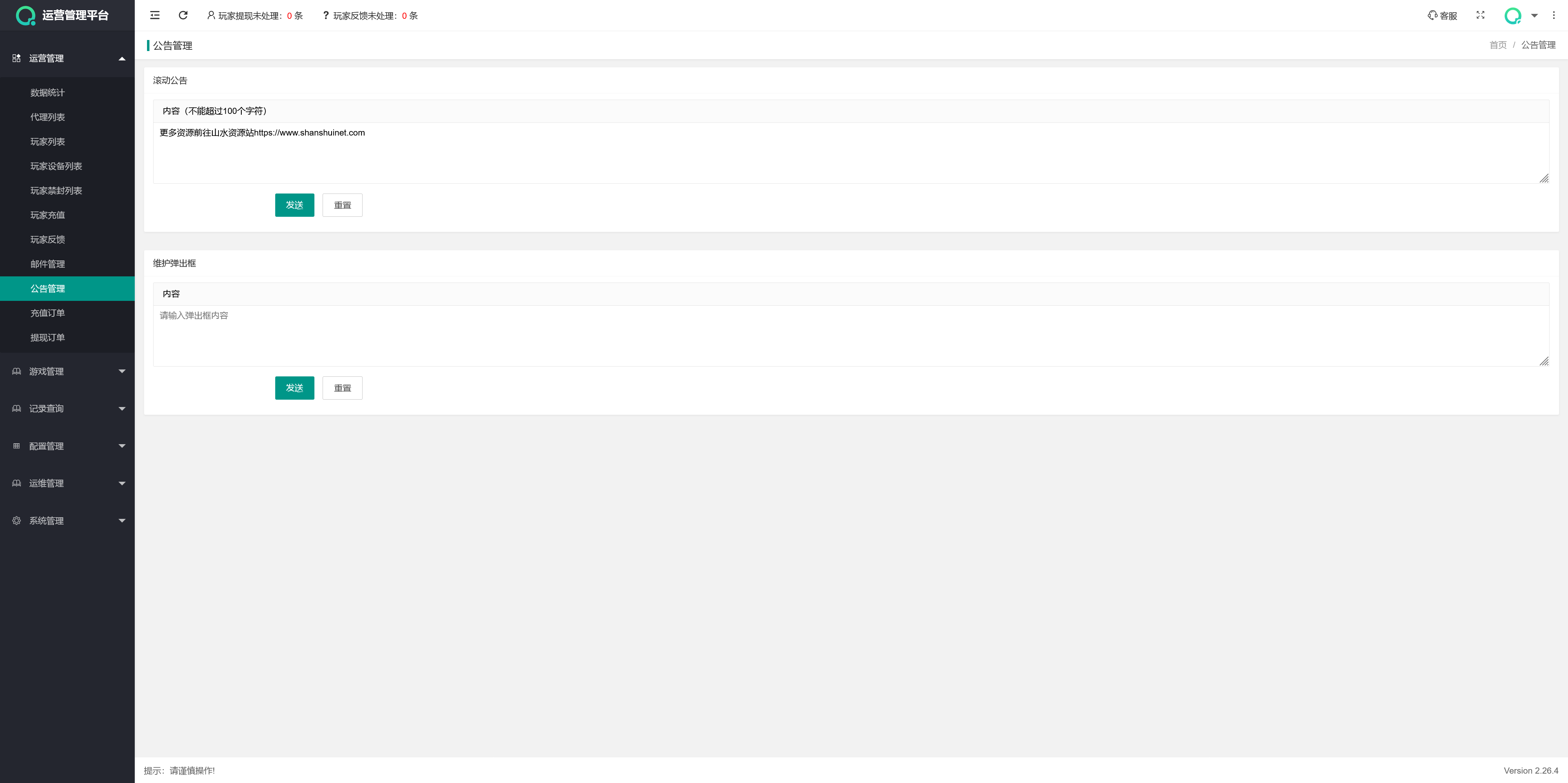Expand the 游戏管理 sidebar group
Image resolution: width=1568 pixels, height=783 pixels.
click(67, 371)
